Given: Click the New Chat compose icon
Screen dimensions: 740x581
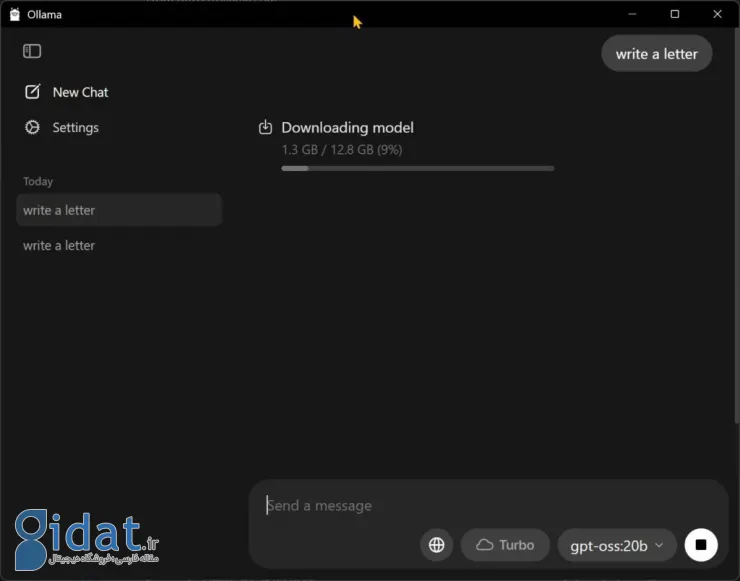Looking at the screenshot, I should [33, 92].
